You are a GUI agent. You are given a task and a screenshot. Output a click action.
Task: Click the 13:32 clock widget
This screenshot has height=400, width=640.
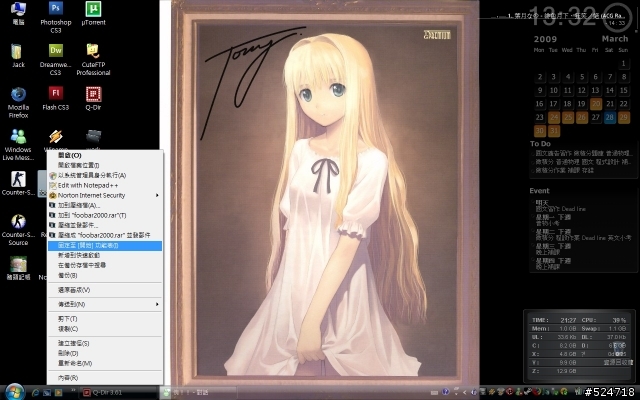point(563,16)
